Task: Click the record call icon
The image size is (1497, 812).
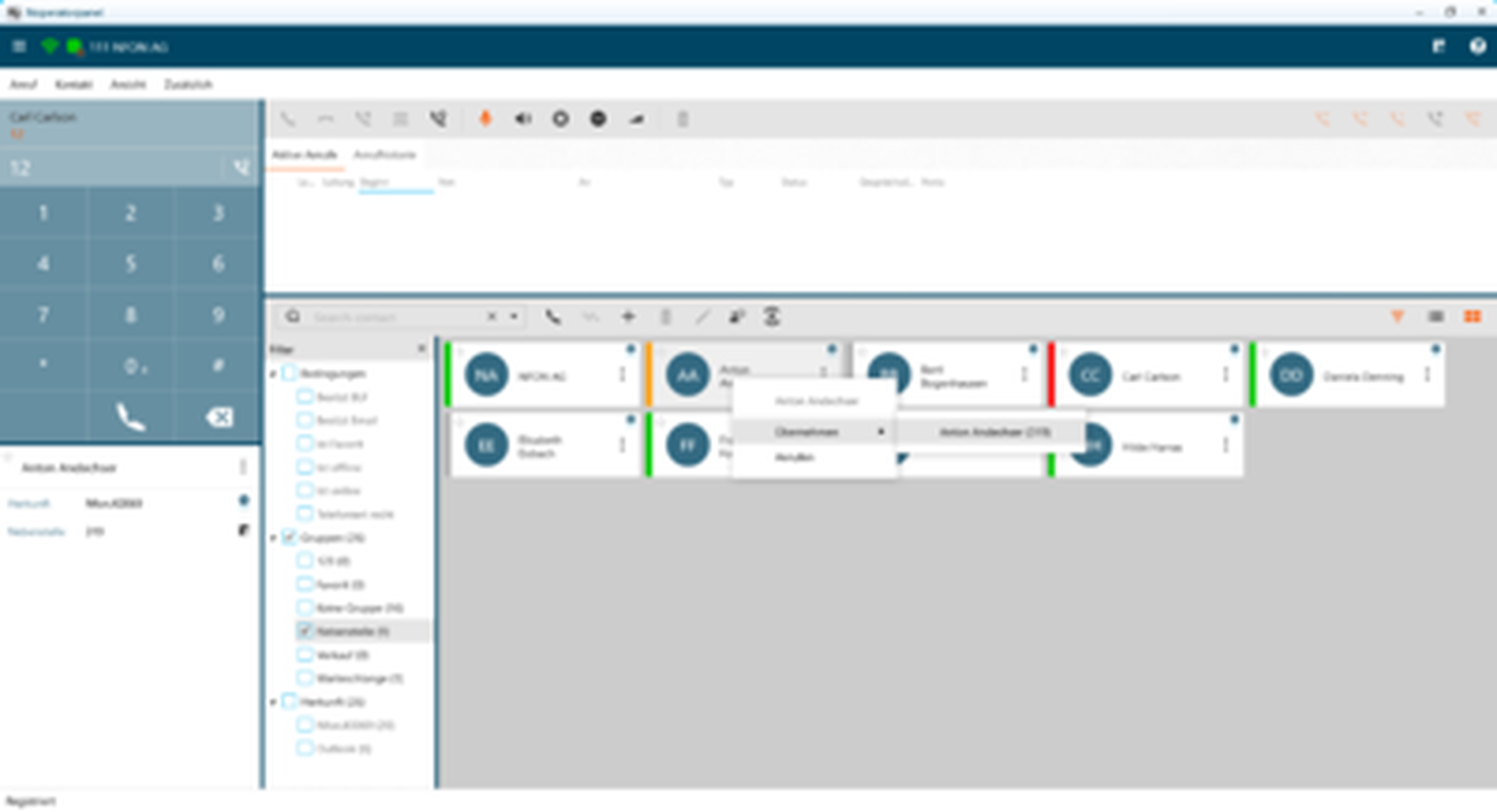Action: point(561,118)
